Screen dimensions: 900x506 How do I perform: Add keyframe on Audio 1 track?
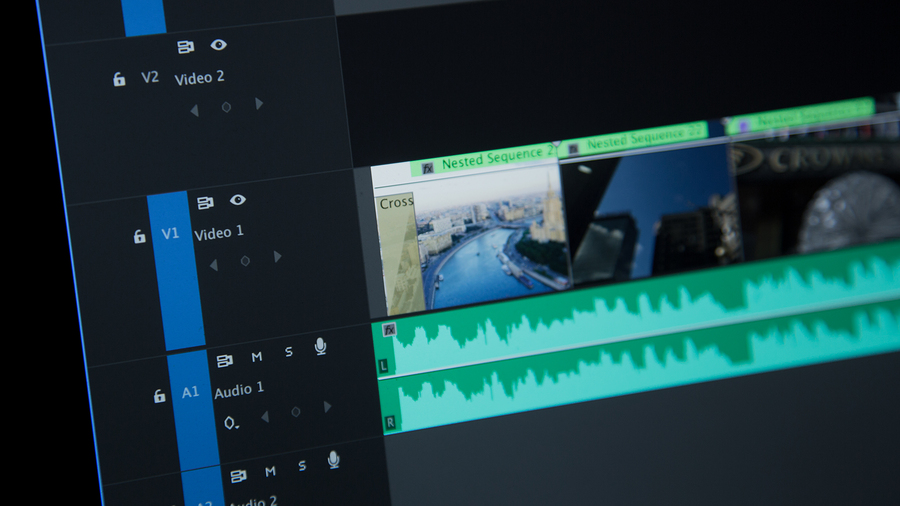click(x=296, y=412)
